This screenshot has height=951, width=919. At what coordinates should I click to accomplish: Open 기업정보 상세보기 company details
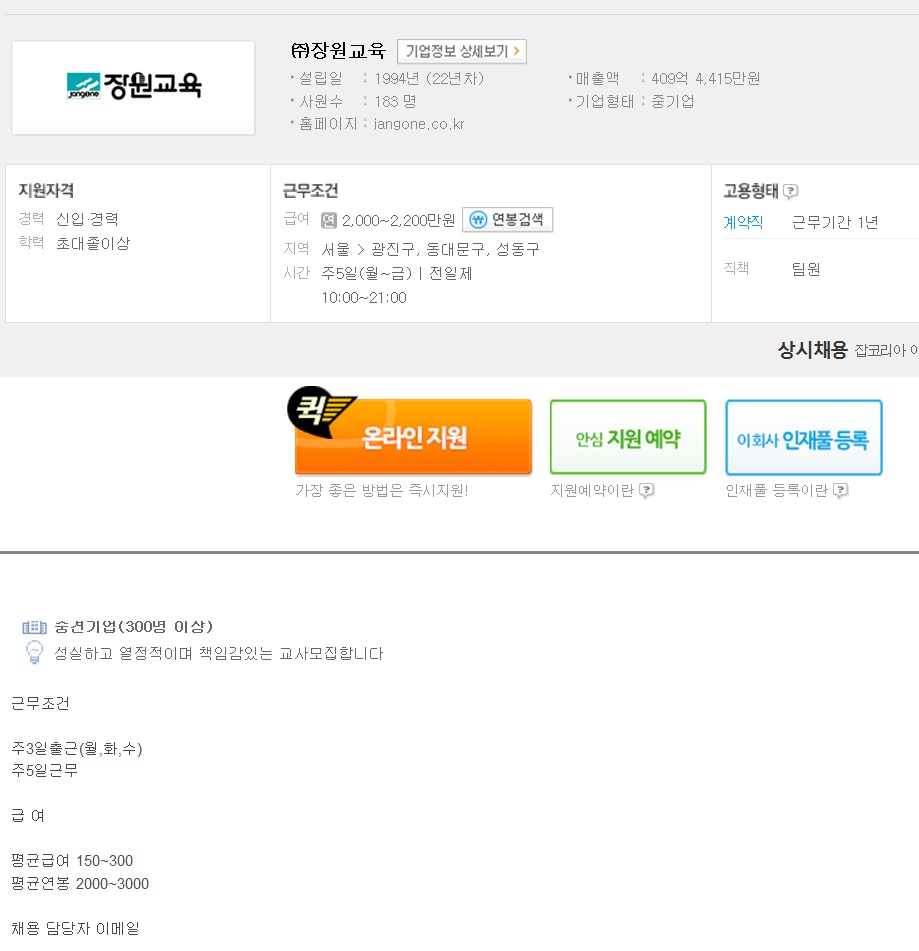click(x=462, y=52)
